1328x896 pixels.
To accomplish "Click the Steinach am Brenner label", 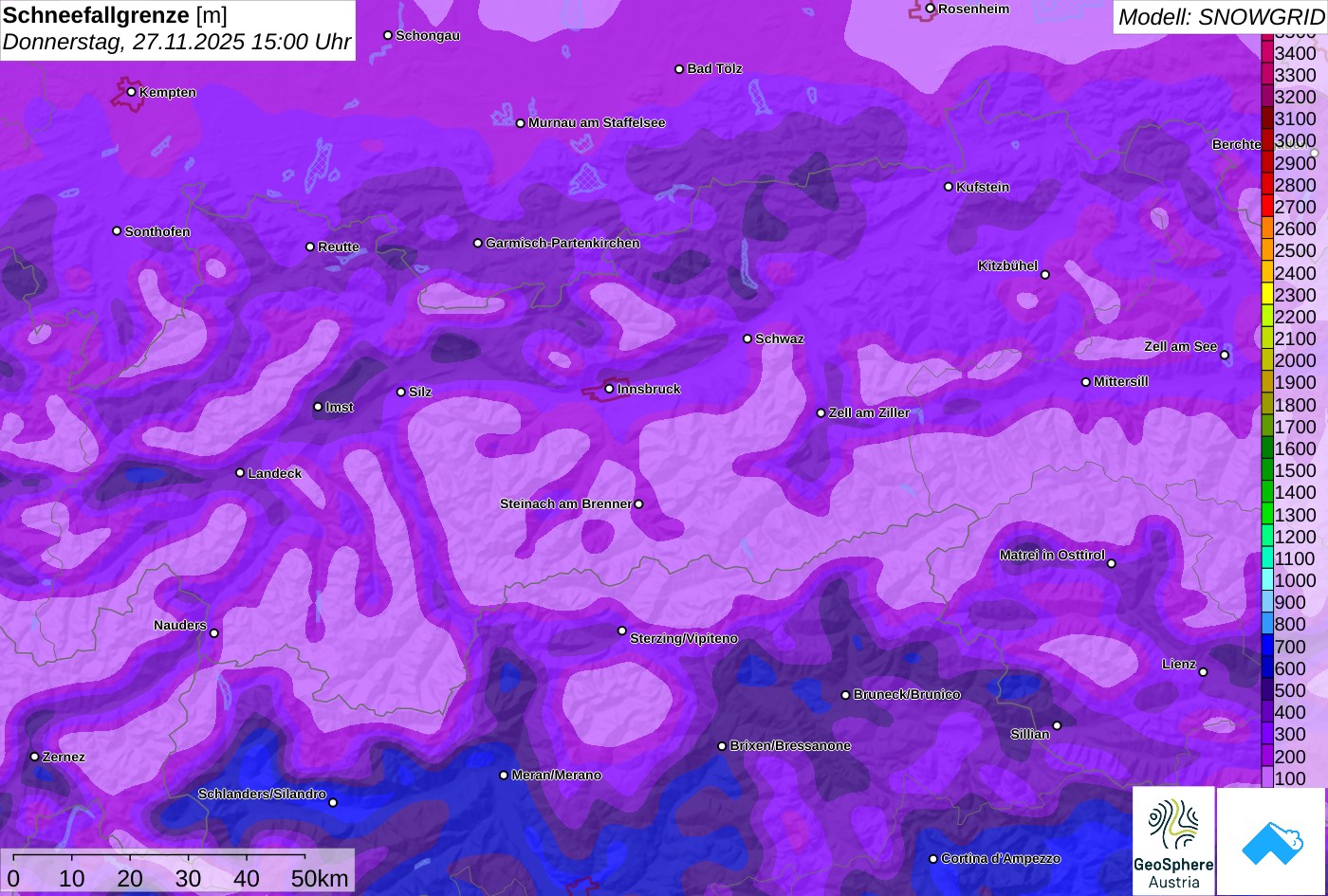I will click(565, 504).
